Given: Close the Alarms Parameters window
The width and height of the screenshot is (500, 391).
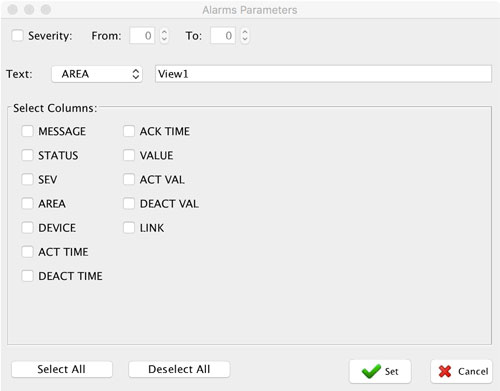Looking at the screenshot, I should (13, 10).
